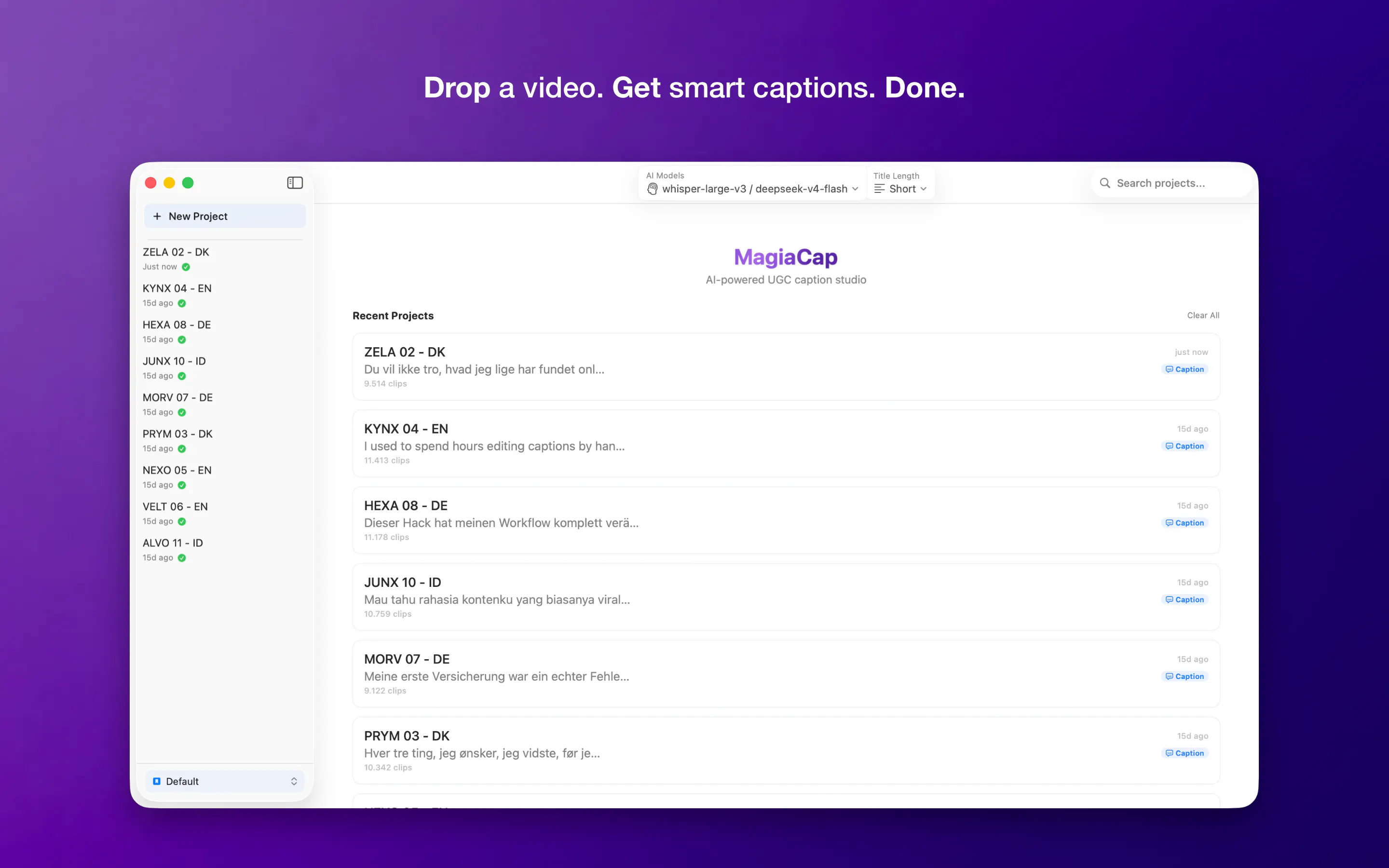Select JUNX 10 - ID in sidebar

224,368
